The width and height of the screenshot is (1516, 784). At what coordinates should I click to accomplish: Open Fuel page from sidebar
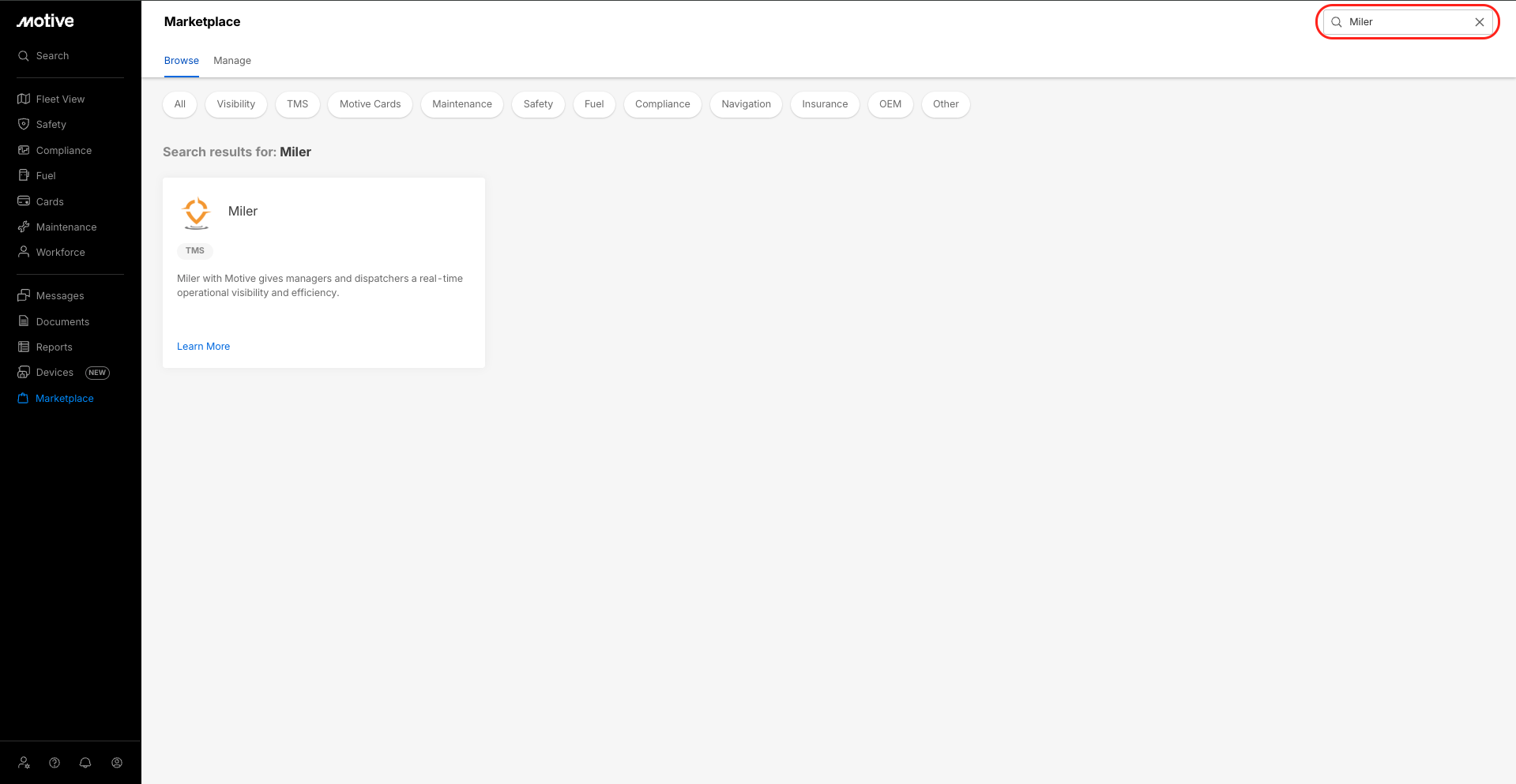(x=46, y=176)
